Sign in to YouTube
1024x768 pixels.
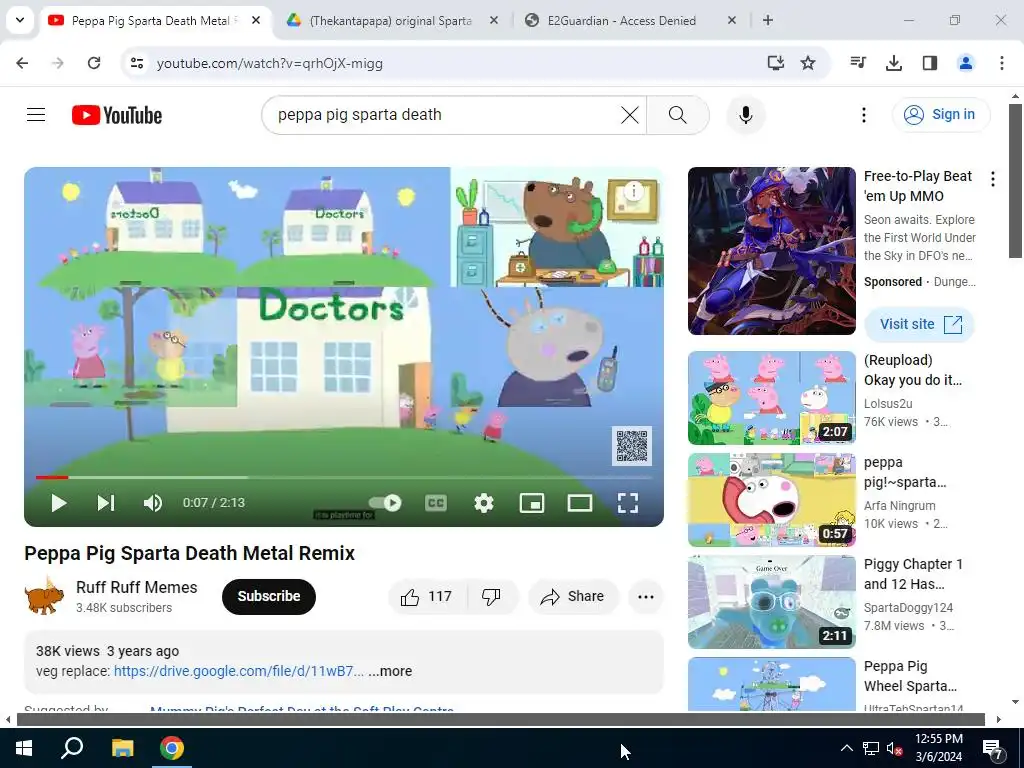[x=941, y=115]
